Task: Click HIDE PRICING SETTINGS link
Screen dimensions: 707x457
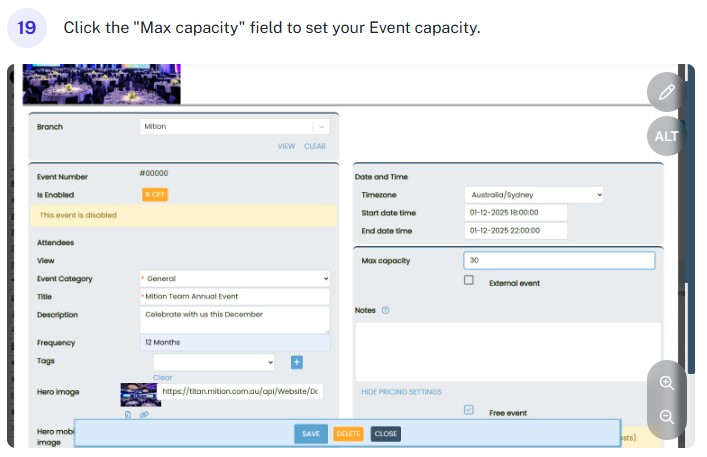Action: [401, 392]
